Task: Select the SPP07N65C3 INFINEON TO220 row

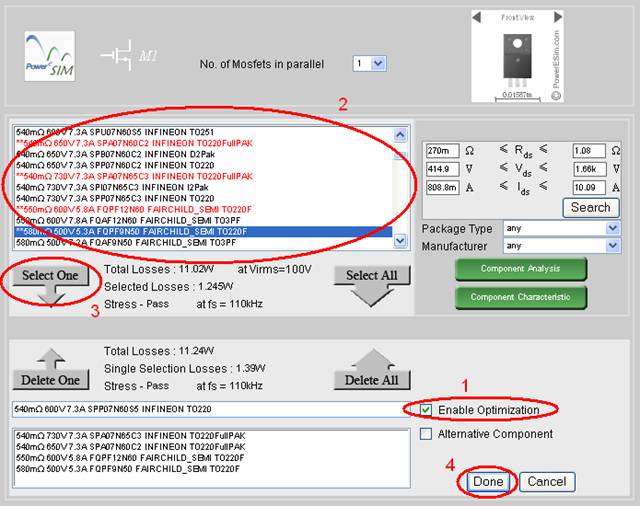Action: pyautogui.click(x=203, y=198)
